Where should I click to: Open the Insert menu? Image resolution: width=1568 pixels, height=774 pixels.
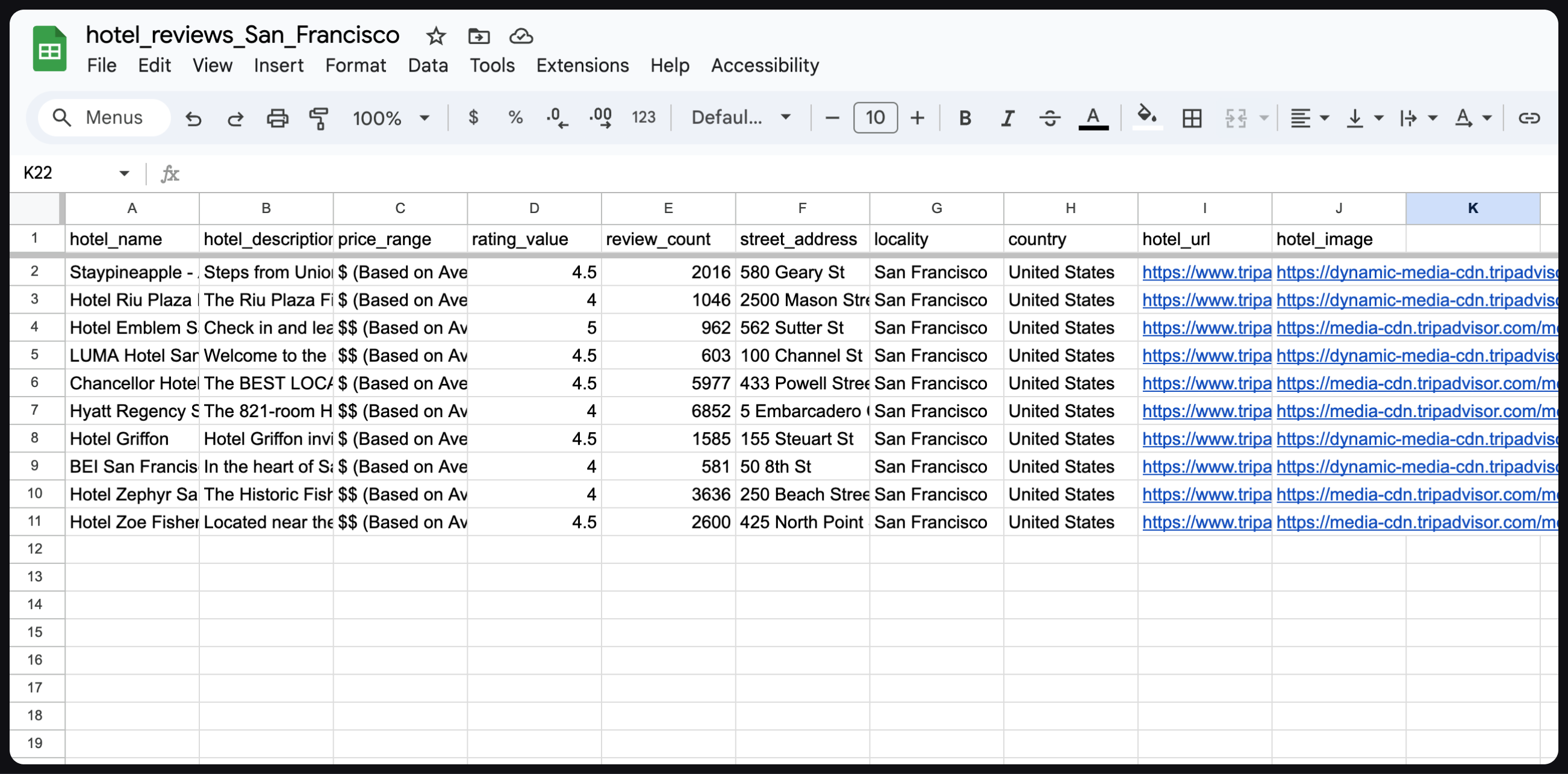click(279, 65)
